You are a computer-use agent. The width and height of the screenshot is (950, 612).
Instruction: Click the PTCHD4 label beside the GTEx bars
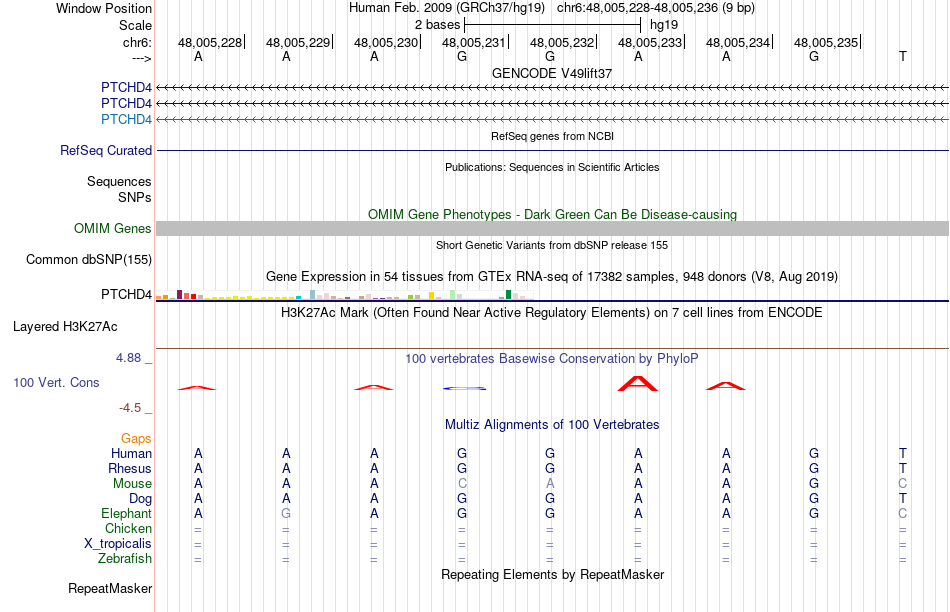(126, 294)
